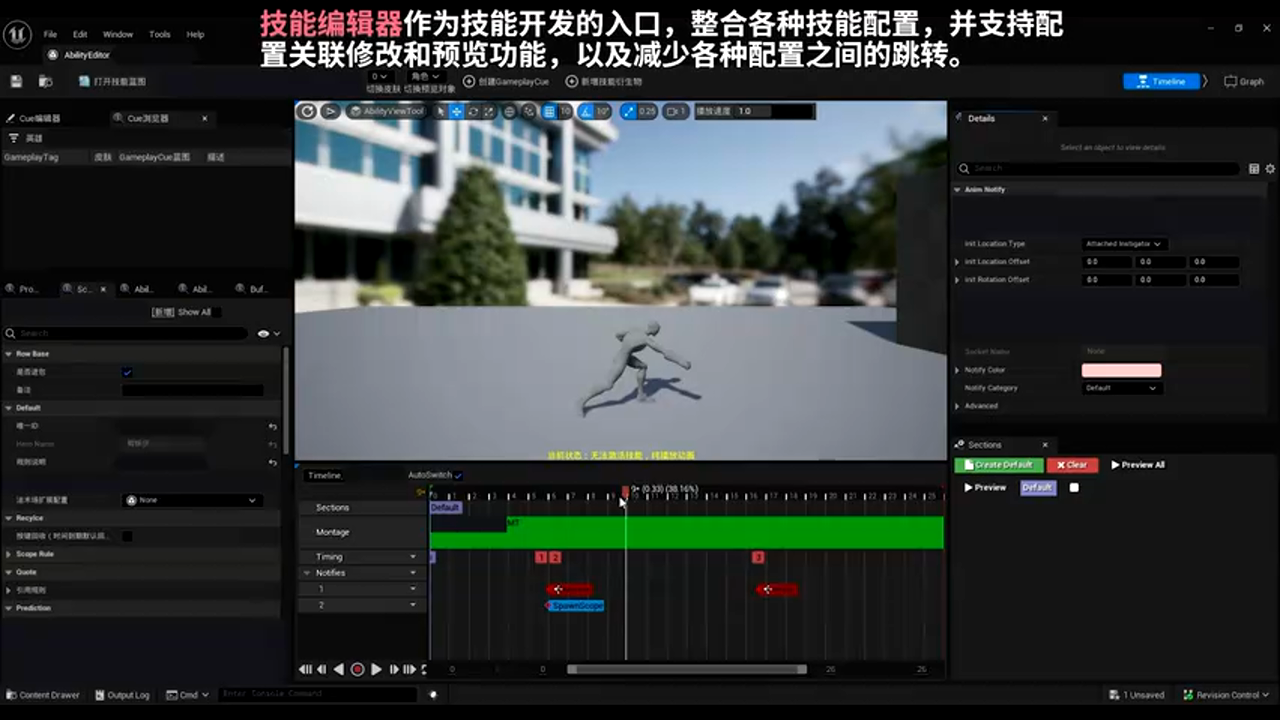The image size is (1280, 720).
Task: Click the filter funnel icon in Cue浏览器 panel
Action: pyautogui.click(x=14, y=138)
